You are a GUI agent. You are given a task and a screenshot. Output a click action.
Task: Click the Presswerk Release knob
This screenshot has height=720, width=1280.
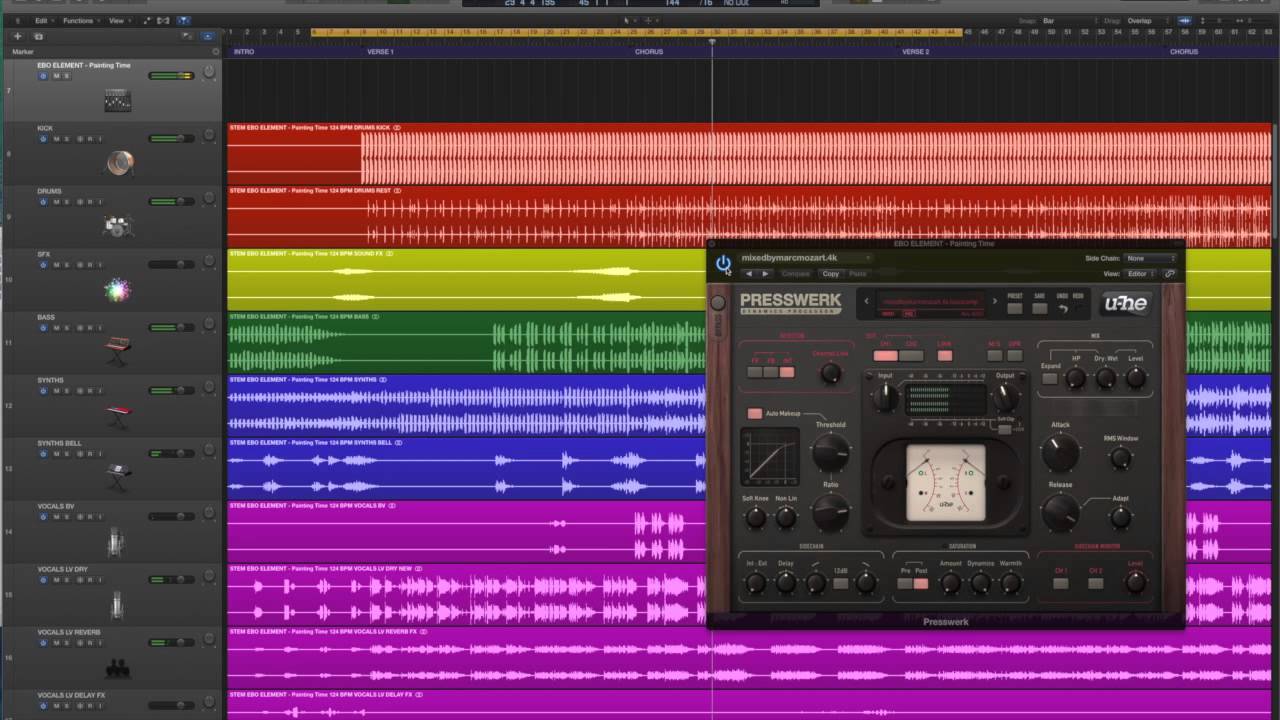1060,512
